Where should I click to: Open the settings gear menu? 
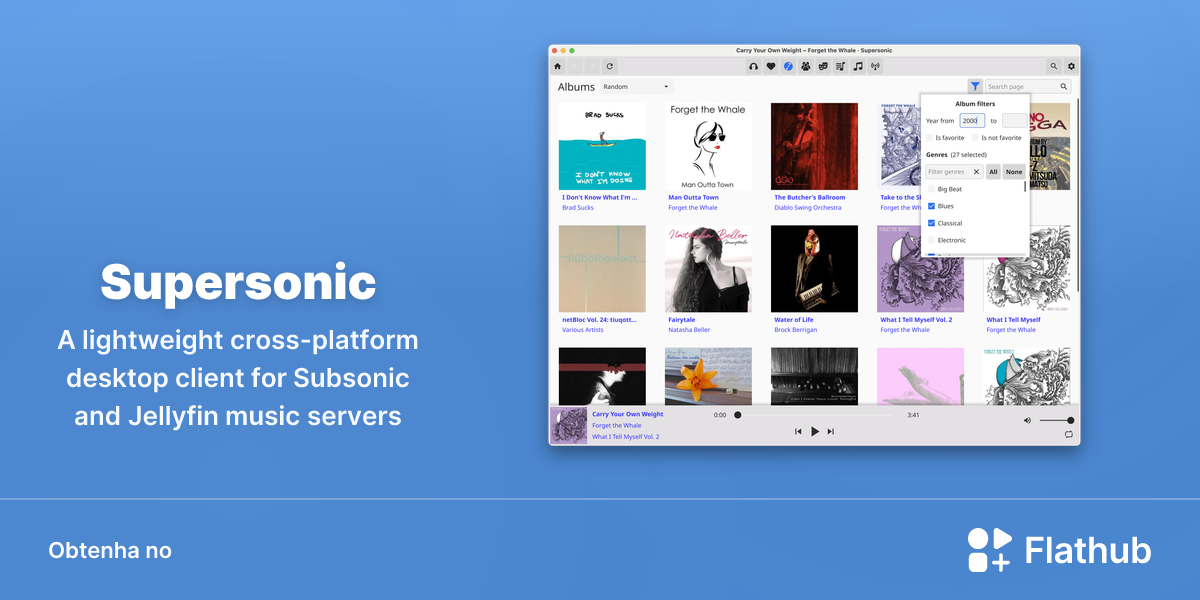(x=1071, y=66)
